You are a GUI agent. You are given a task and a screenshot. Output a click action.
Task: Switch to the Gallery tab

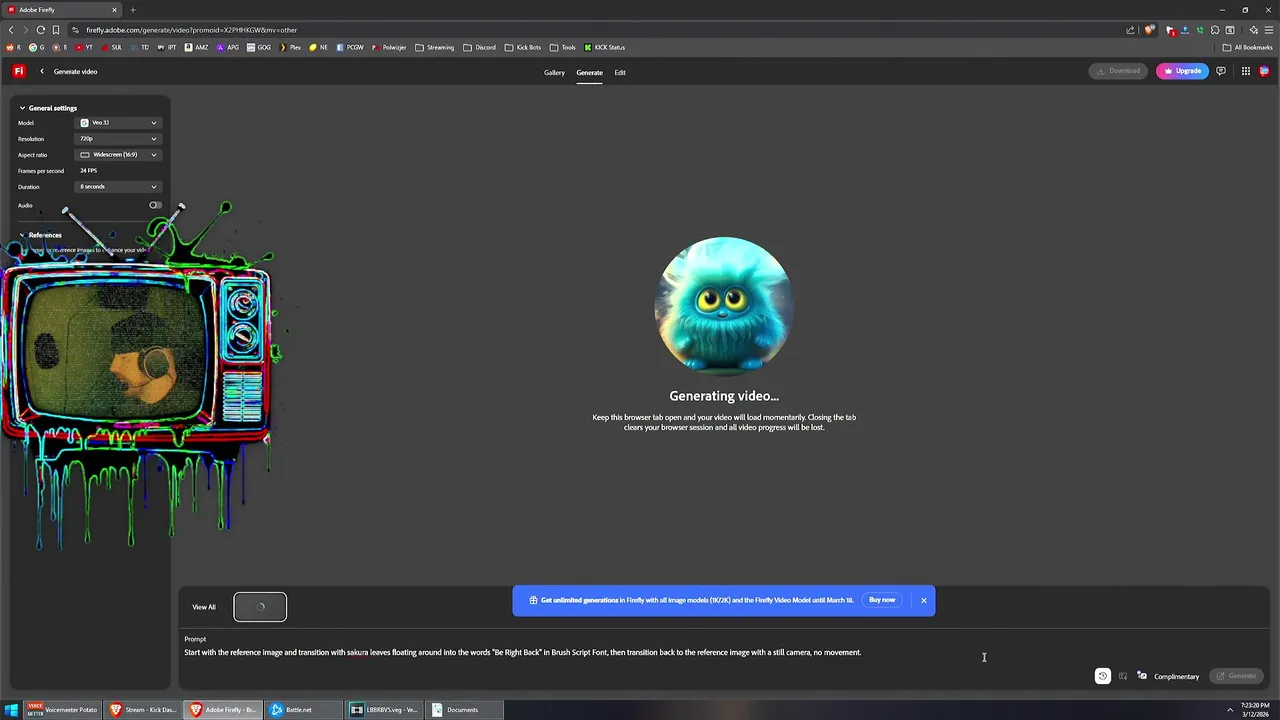pyautogui.click(x=554, y=72)
